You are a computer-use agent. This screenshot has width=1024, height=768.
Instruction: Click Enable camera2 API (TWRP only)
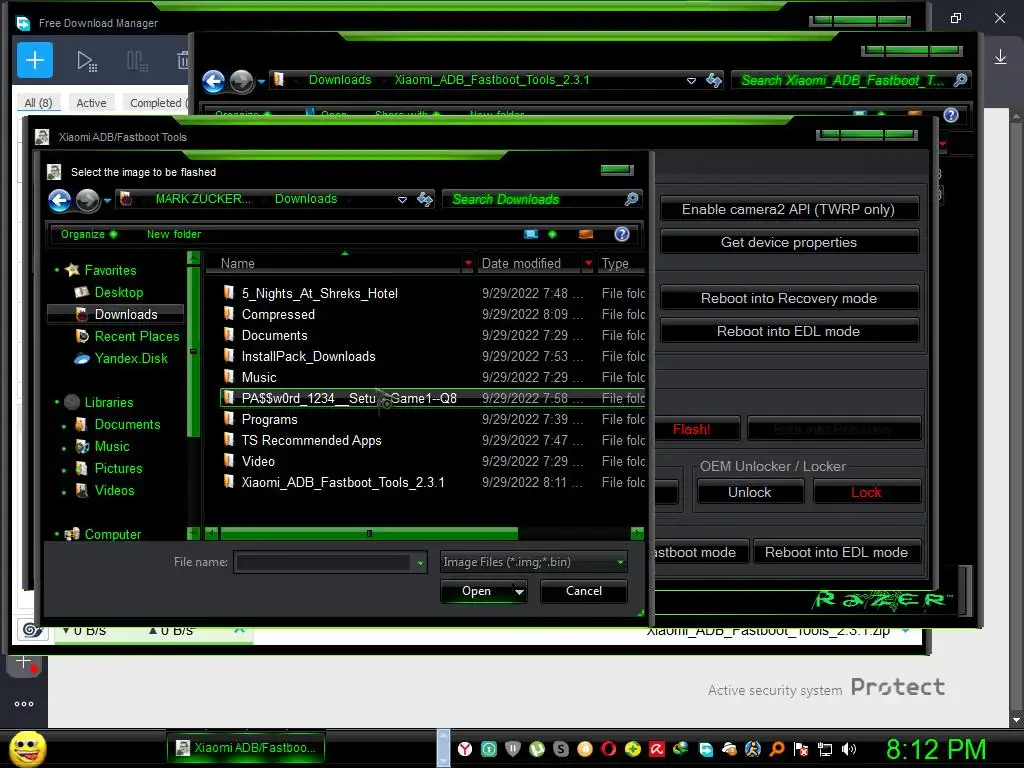click(788, 209)
